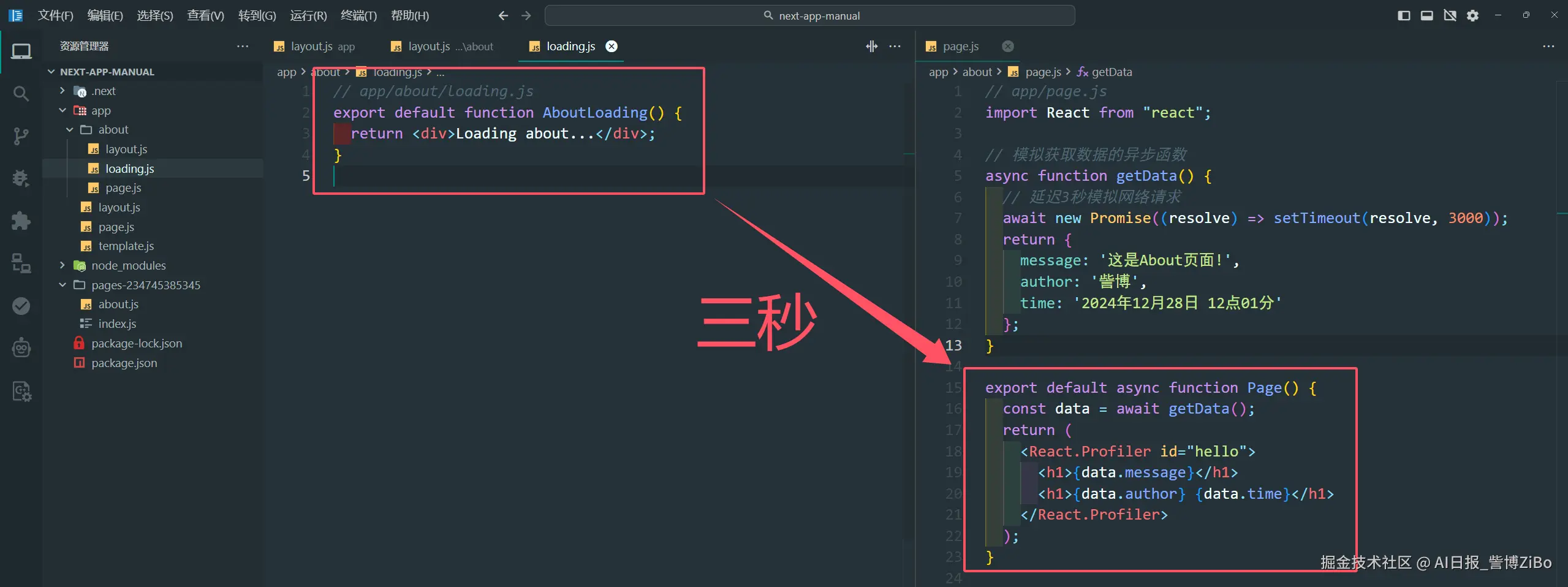Click about in right editor breadcrumb
1568x587 pixels.
point(977,72)
